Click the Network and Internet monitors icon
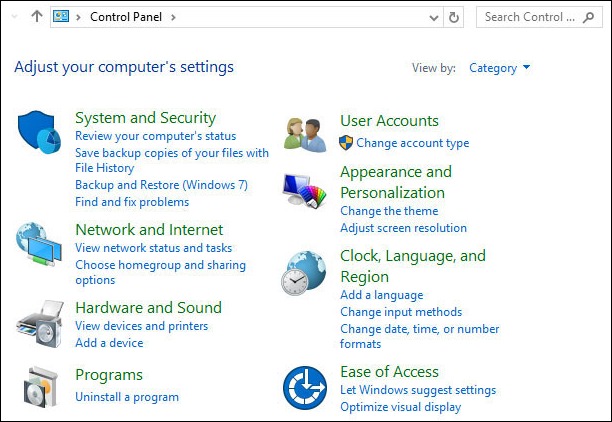This screenshot has width=612, height=422. point(40,245)
